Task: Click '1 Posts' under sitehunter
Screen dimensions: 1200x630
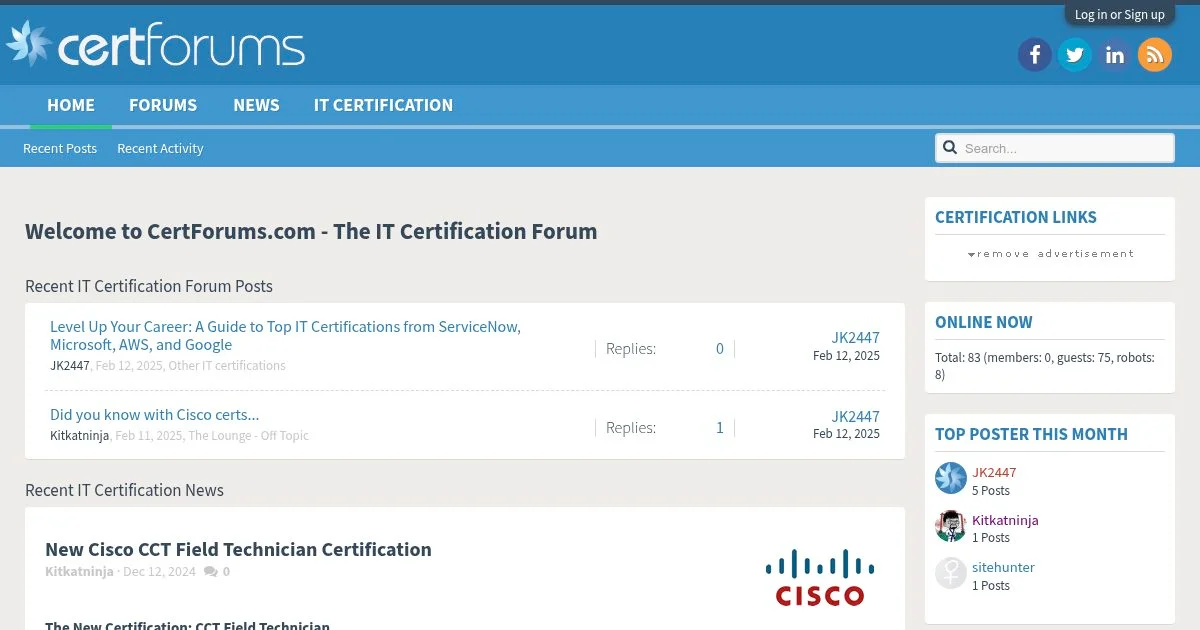Action: [991, 586]
